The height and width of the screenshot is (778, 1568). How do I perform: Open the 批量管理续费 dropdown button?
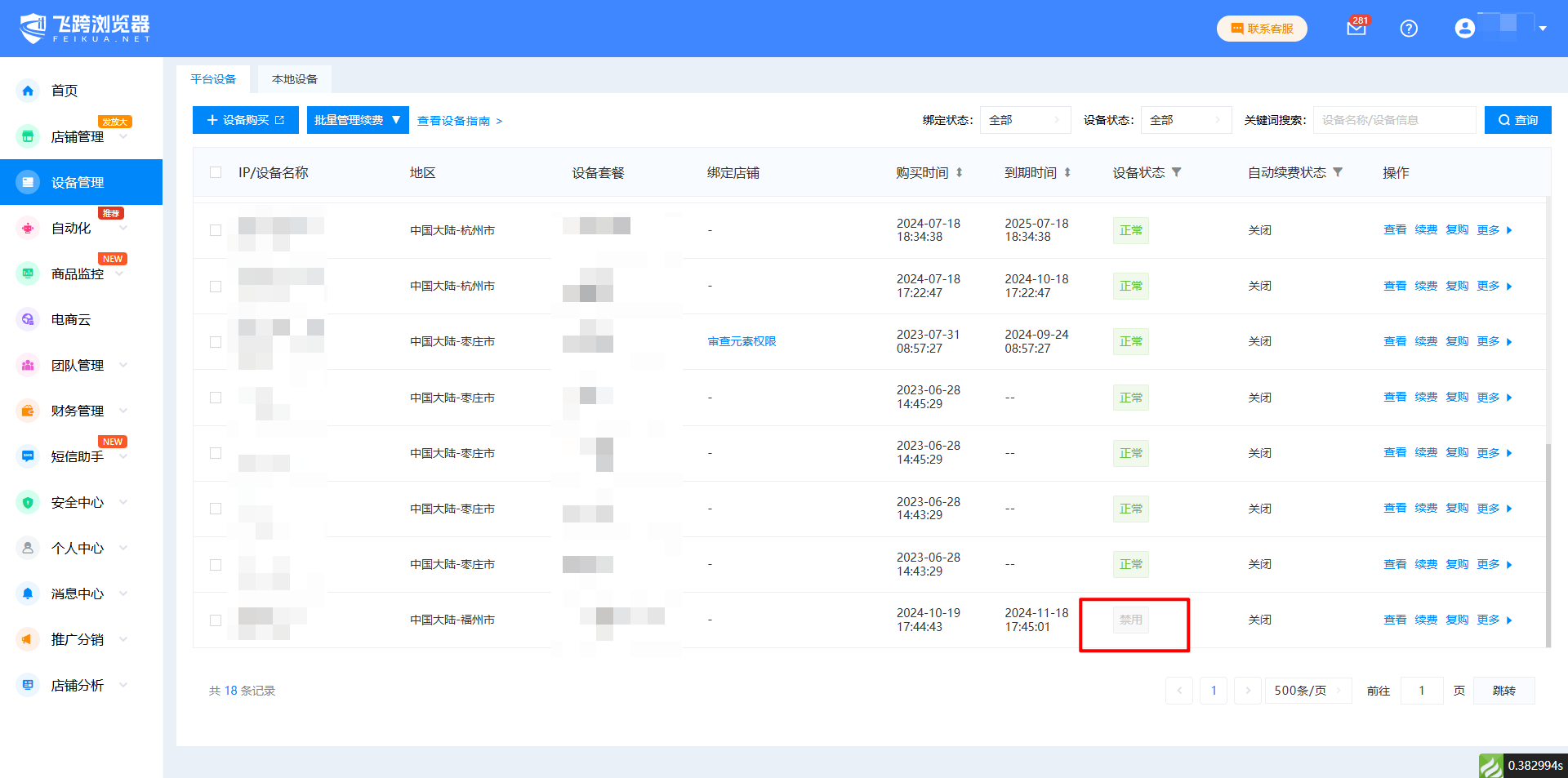(357, 120)
